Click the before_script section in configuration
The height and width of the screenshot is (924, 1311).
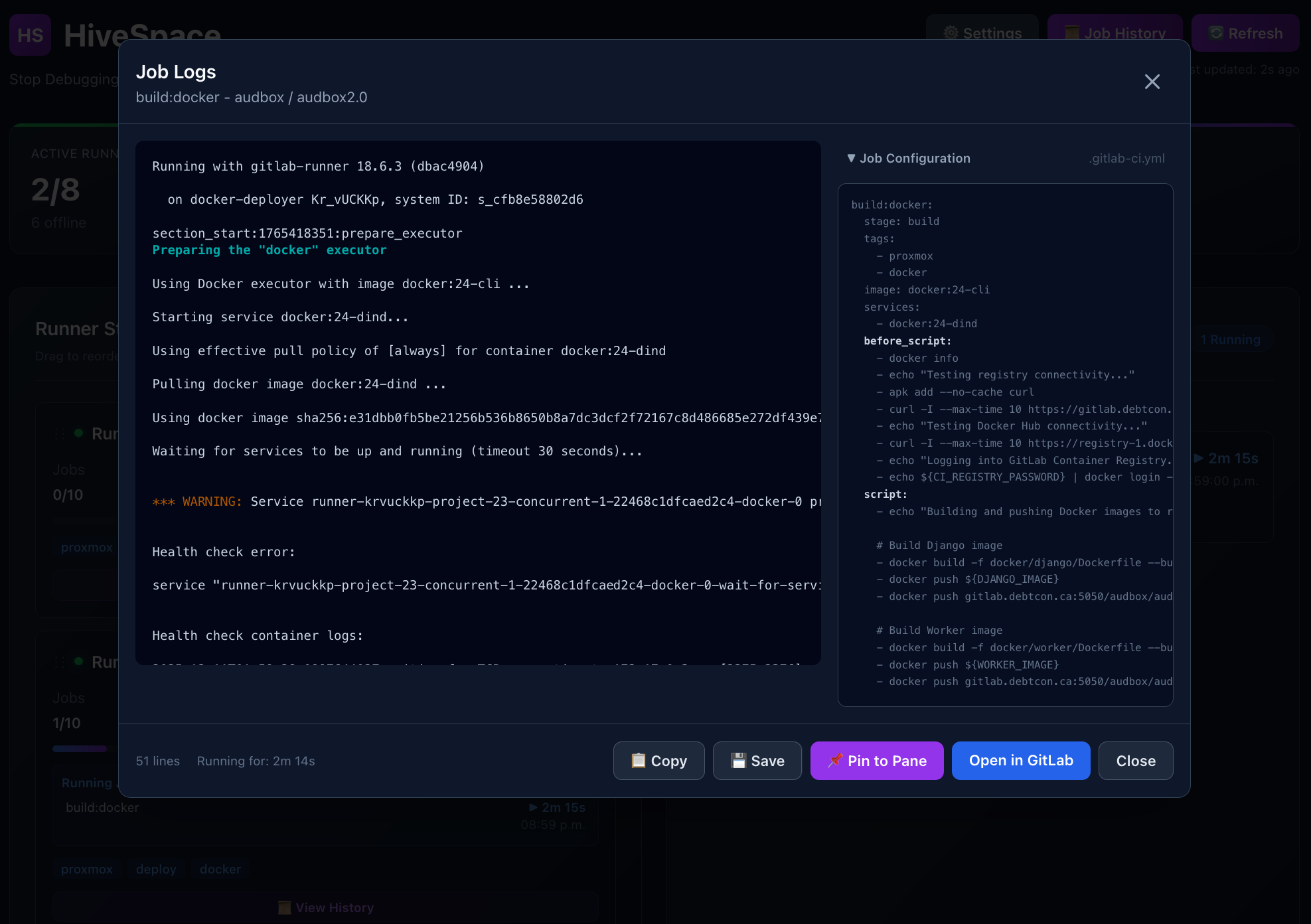click(907, 341)
